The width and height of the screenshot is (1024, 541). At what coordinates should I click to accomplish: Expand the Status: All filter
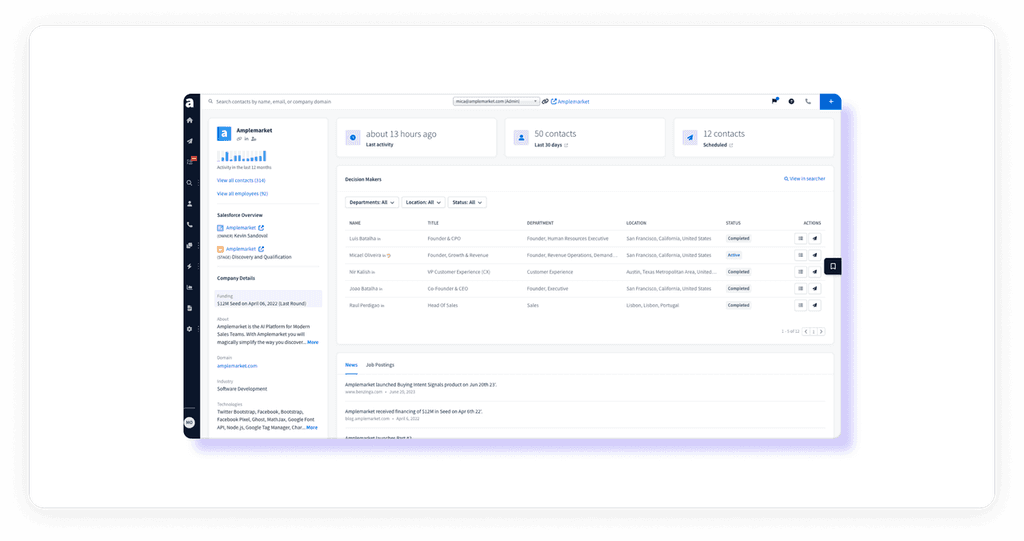pos(467,203)
